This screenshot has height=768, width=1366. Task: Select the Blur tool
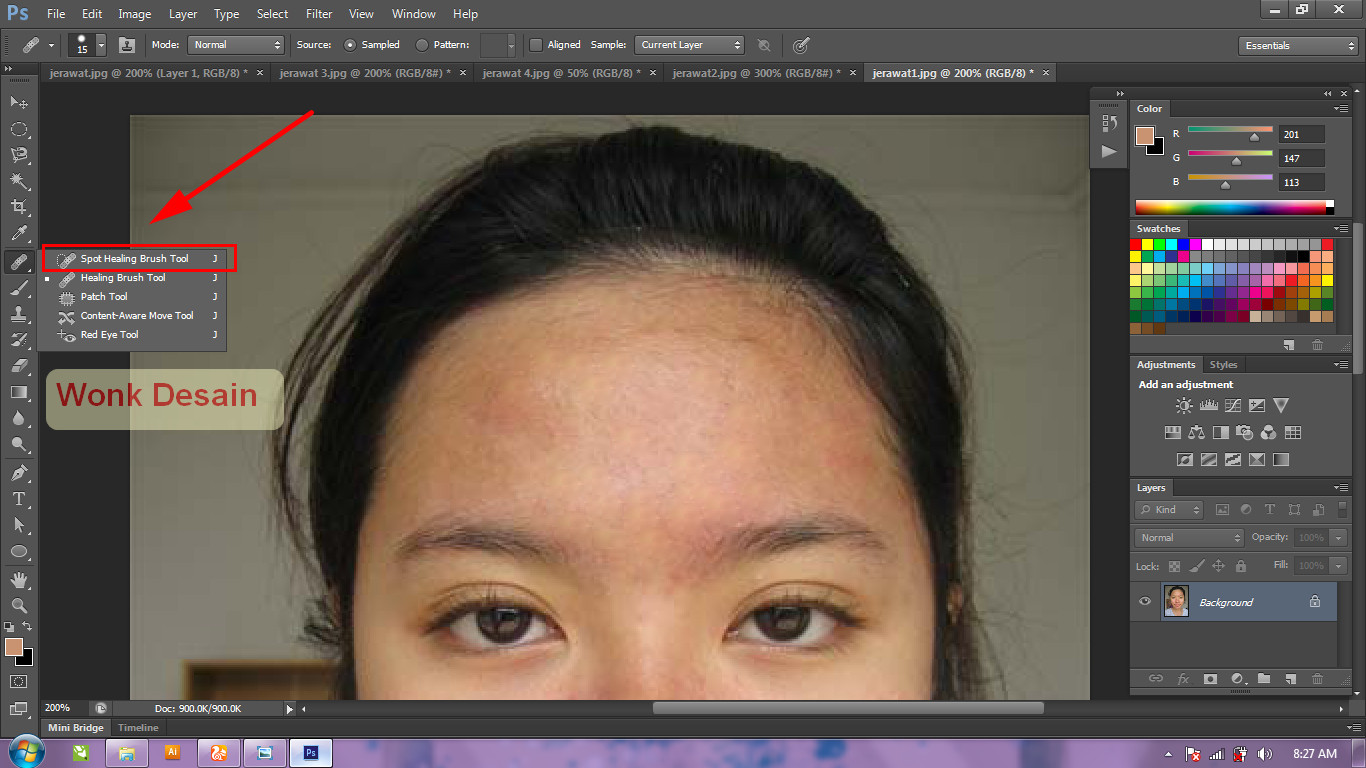19,418
